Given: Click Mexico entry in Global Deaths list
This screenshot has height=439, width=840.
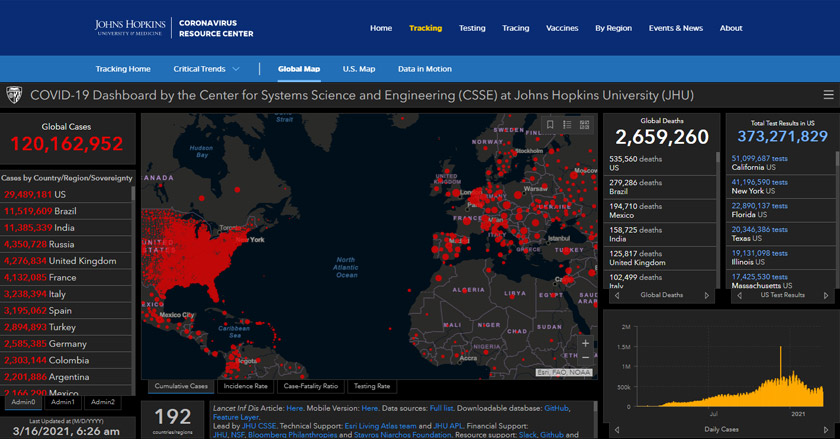Looking at the screenshot, I should 660,211.
